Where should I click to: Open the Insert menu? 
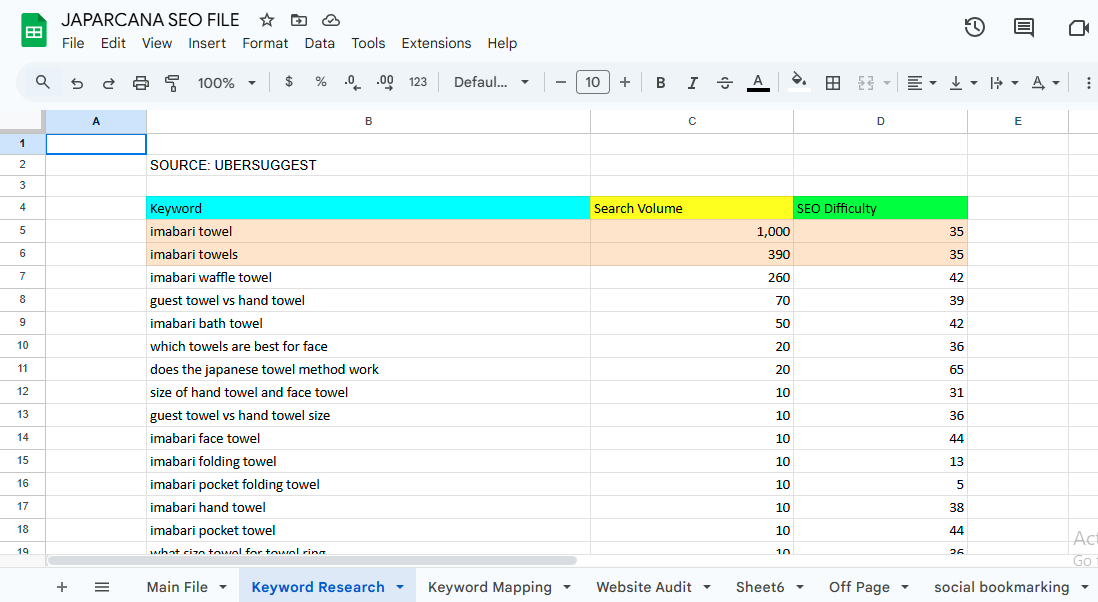point(207,43)
